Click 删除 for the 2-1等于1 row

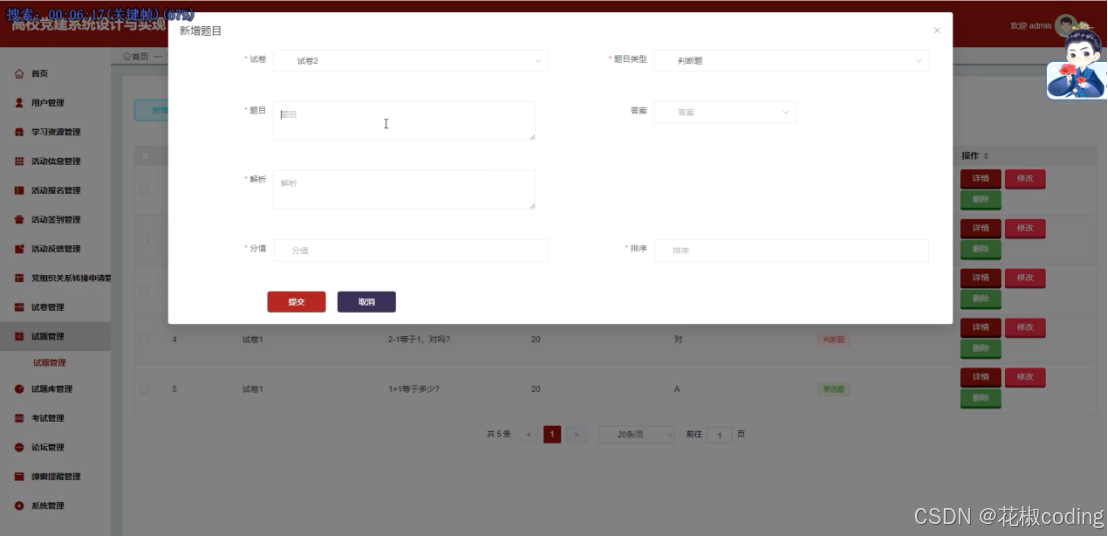pyautogui.click(x=980, y=349)
